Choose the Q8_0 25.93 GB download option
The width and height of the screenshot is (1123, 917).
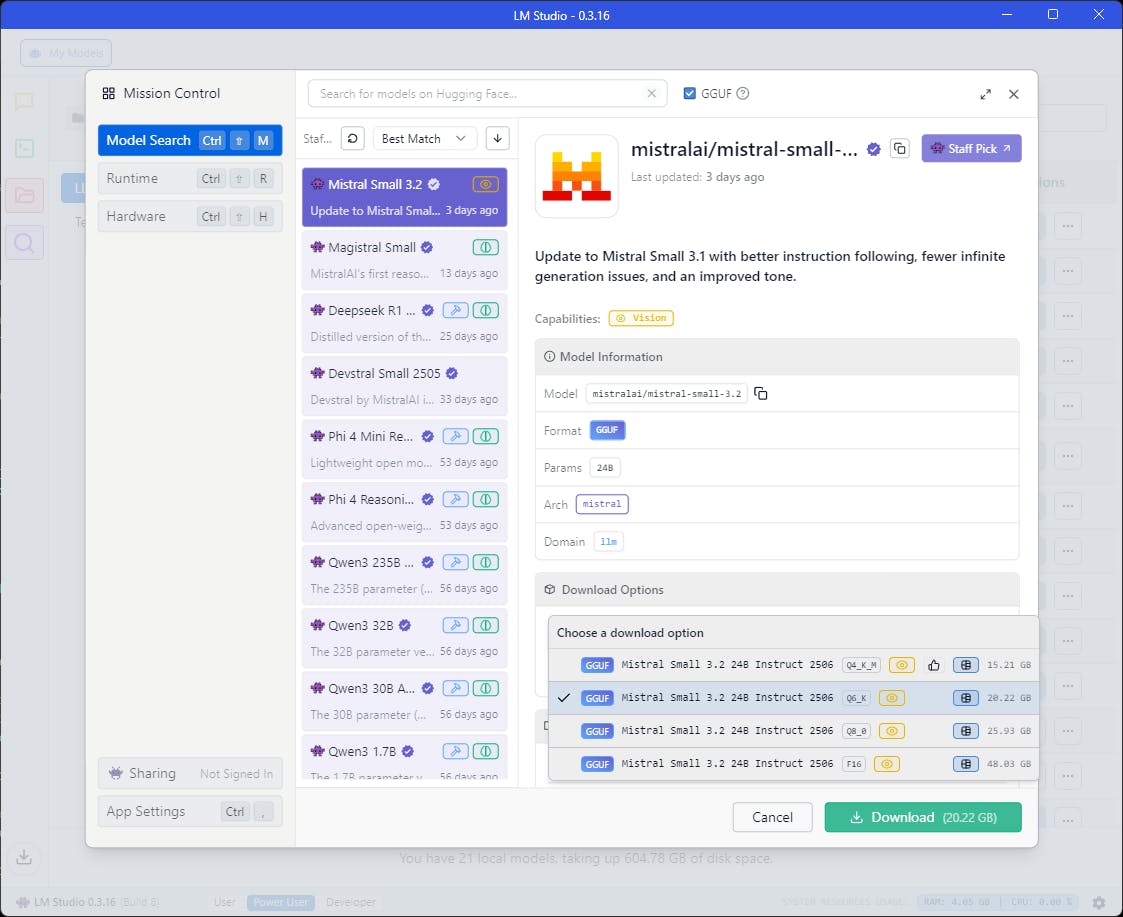(x=794, y=731)
